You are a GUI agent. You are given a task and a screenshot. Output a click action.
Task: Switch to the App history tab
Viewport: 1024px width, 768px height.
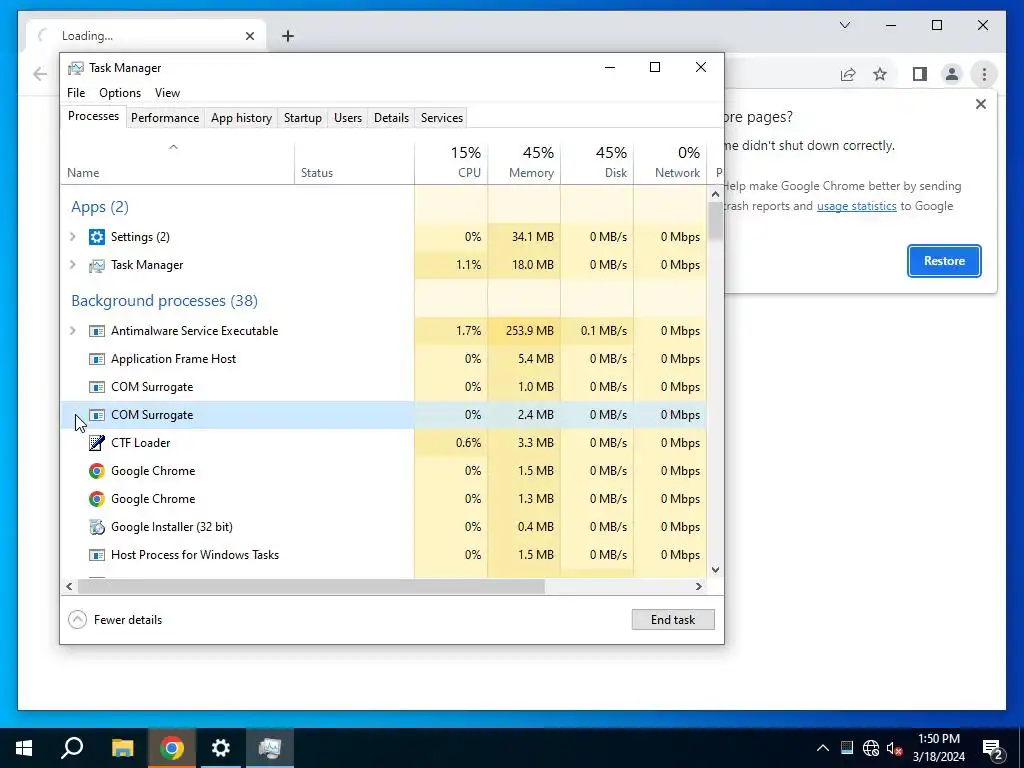point(241,118)
